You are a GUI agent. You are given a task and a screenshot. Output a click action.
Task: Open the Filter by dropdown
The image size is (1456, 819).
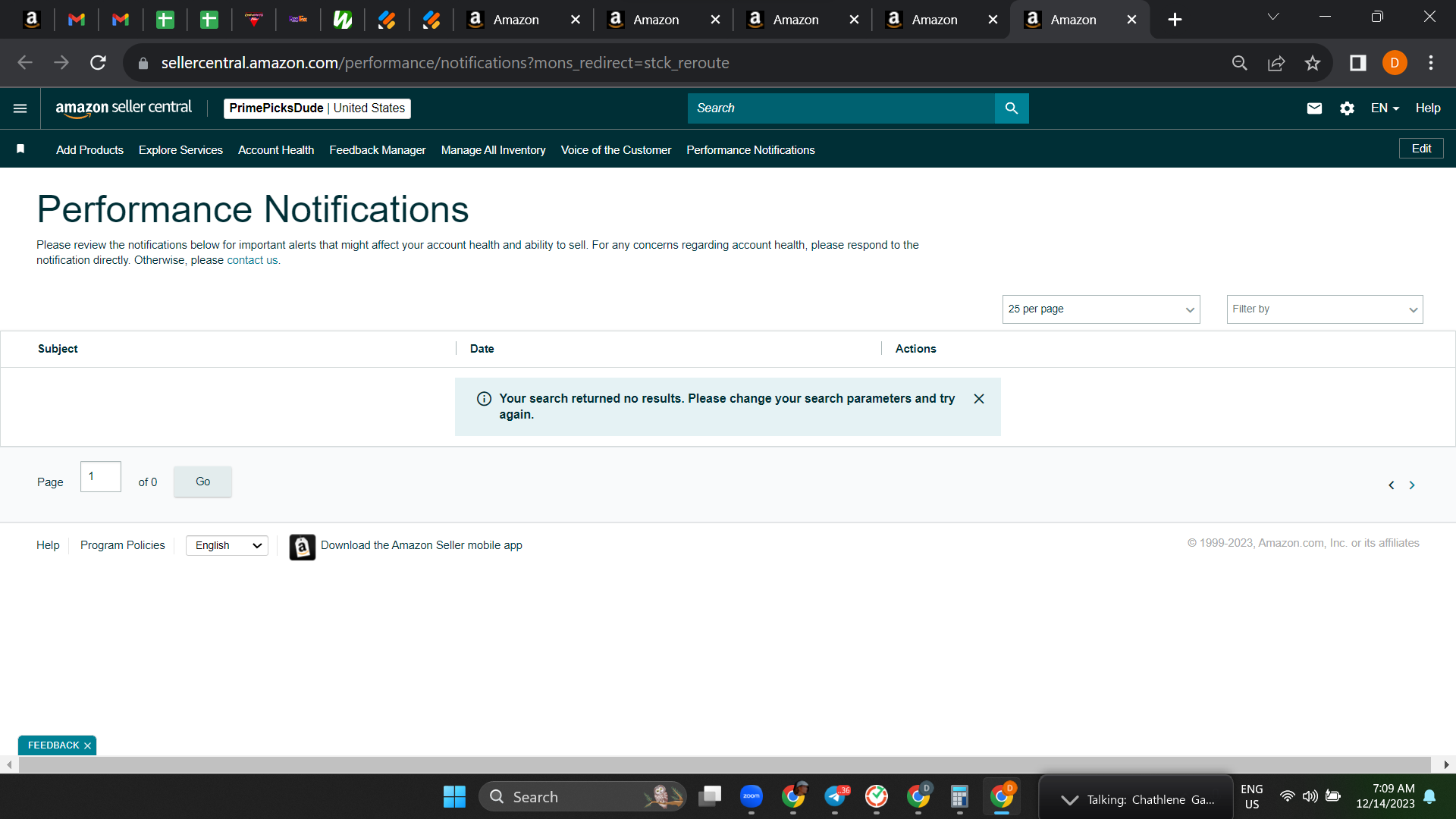click(1325, 309)
